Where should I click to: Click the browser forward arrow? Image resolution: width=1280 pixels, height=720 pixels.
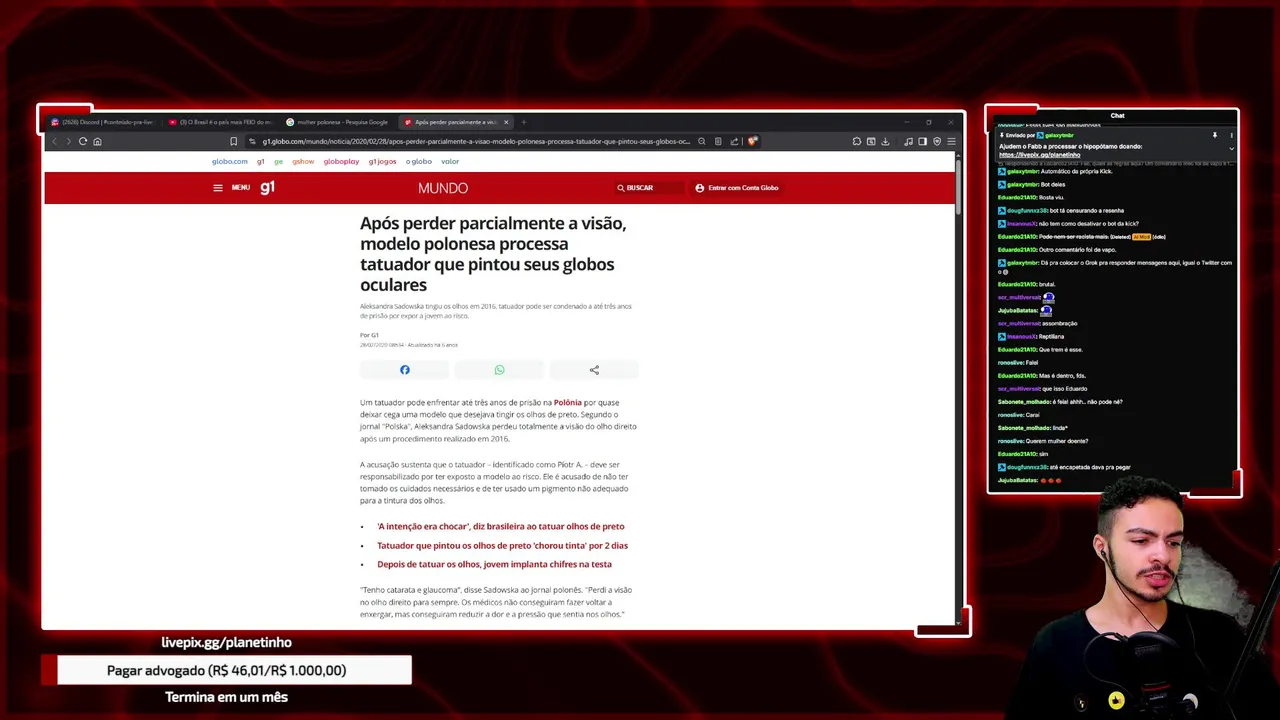tap(68, 142)
